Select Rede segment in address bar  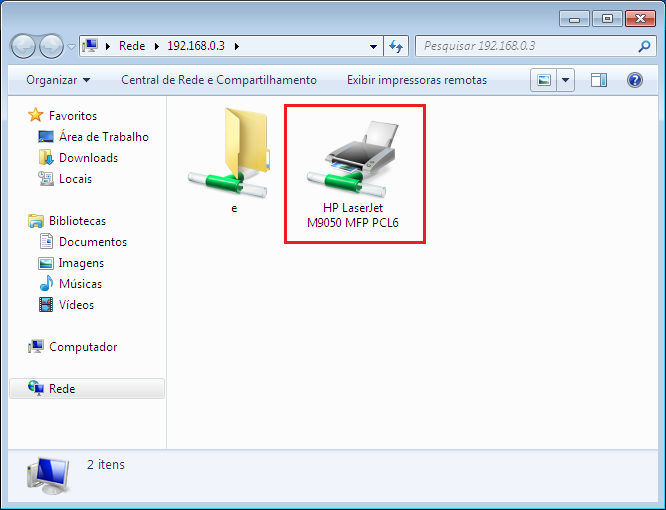coord(132,46)
